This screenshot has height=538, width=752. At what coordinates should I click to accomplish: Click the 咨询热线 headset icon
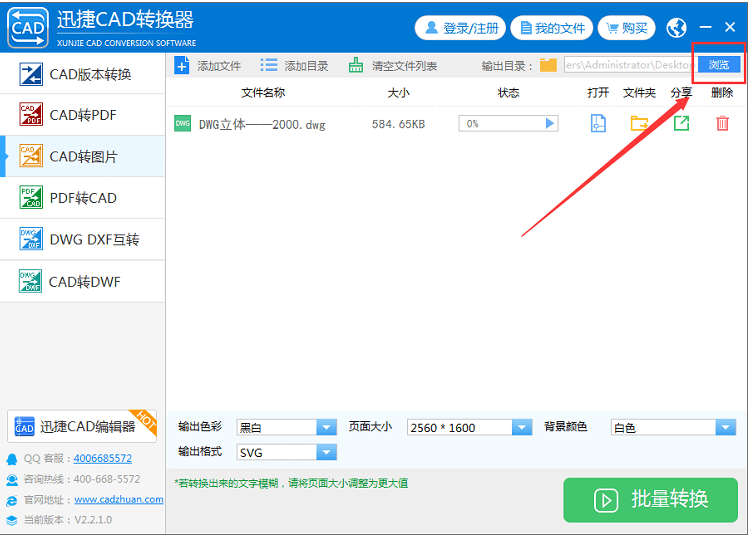pos(12,480)
